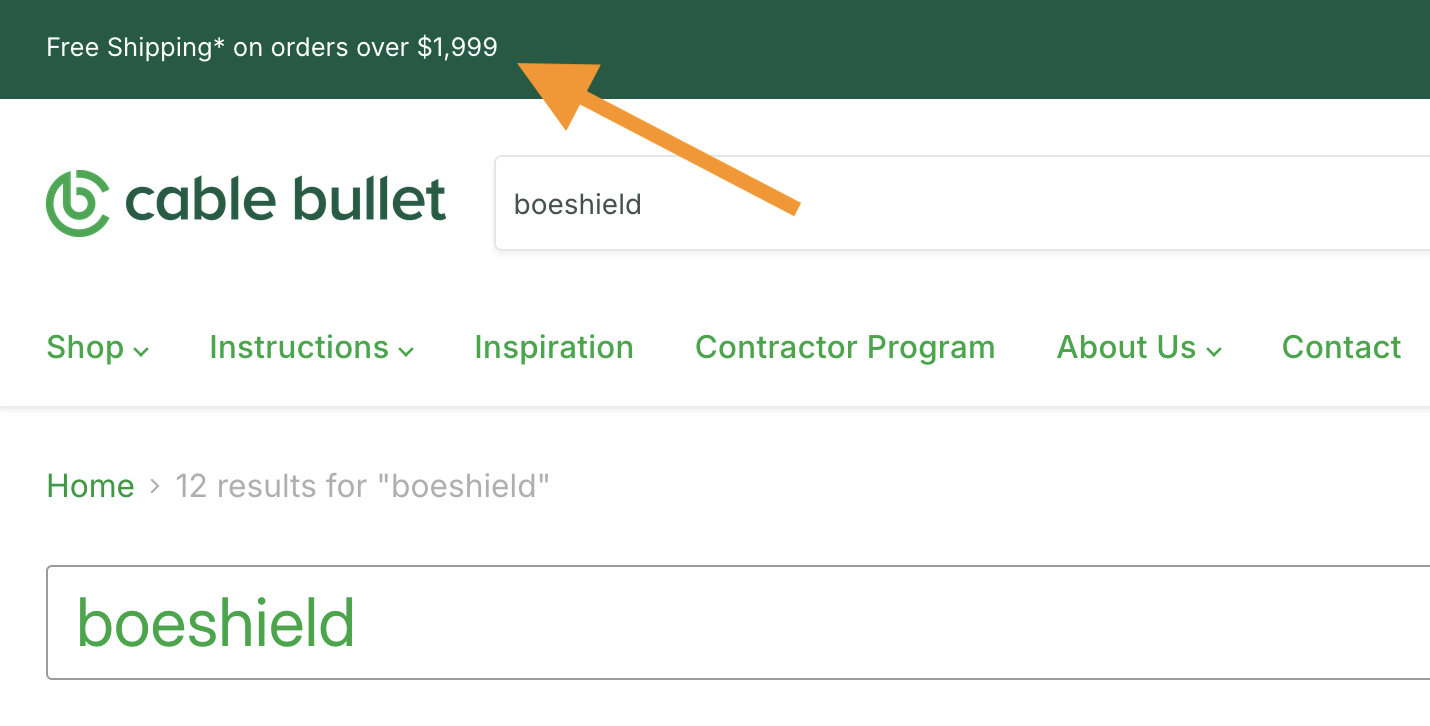Expand the chevron beside Instructions

[x=406, y=351]
